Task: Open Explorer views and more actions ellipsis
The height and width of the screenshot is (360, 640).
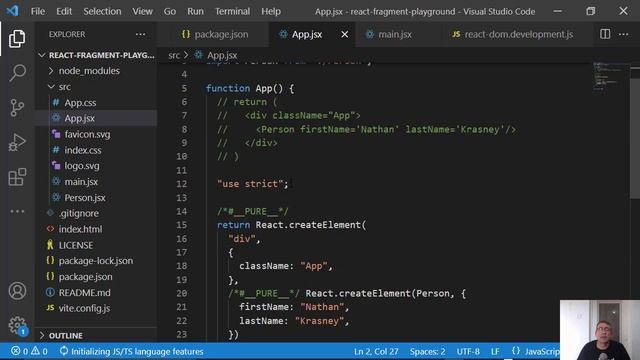Action: point(140,34)
